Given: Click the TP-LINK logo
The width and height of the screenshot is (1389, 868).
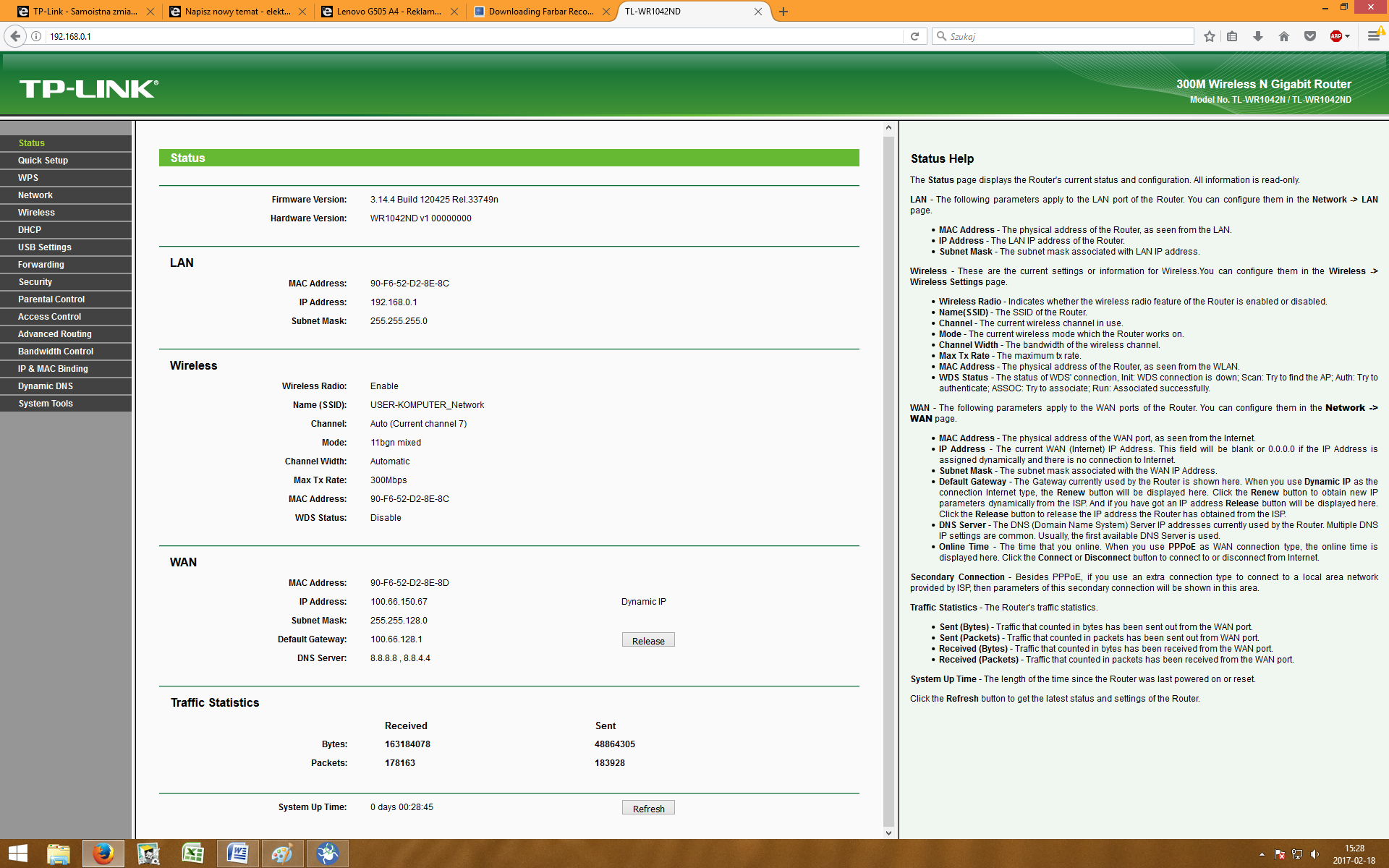Looking at the screenshot, I should [88, 88].
